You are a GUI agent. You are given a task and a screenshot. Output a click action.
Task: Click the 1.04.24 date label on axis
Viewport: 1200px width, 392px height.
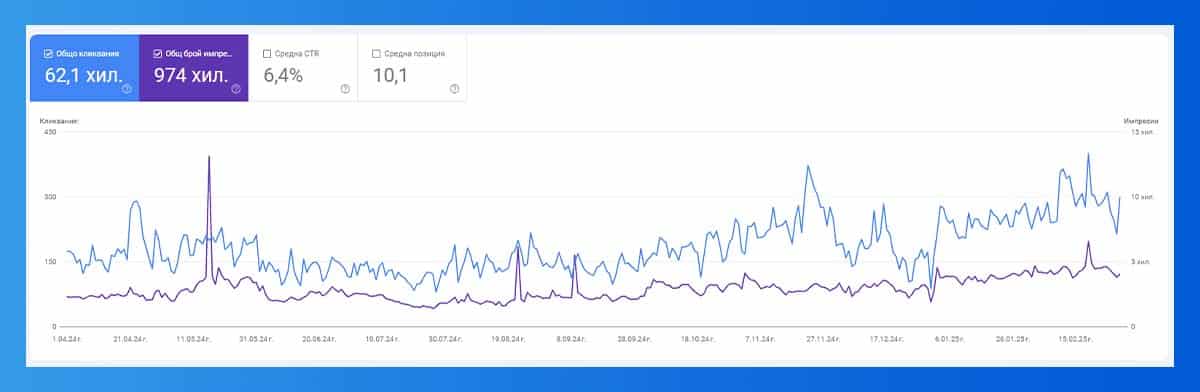65,339
